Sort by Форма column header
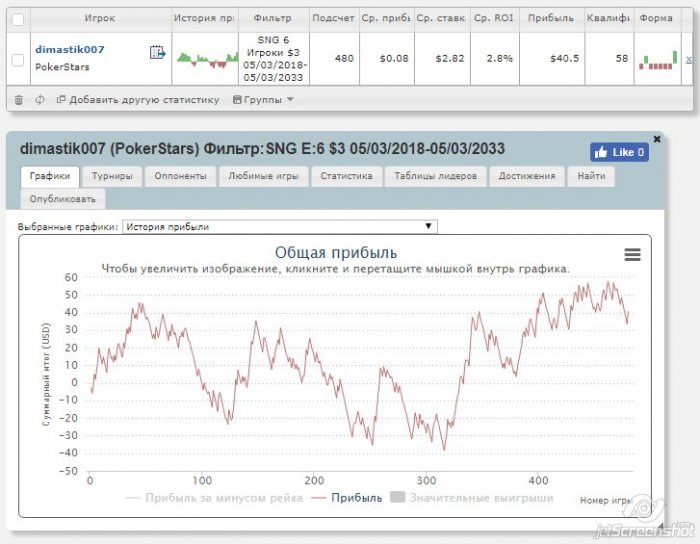This screenshot has height=544, width=700. click(656, 18)
